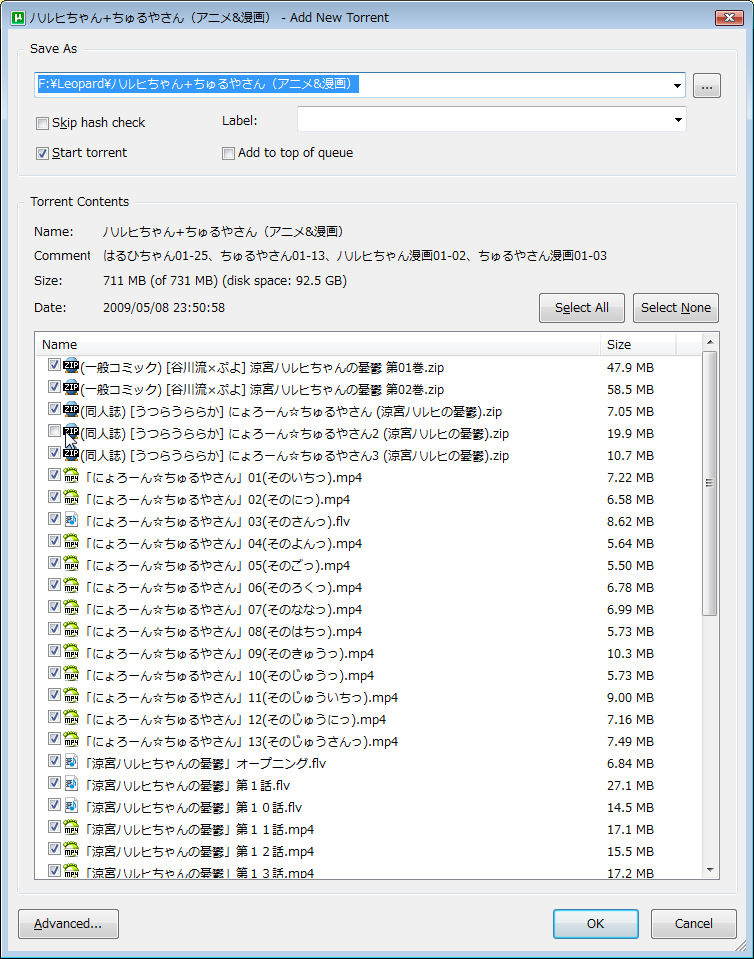Image resolution: width=754 pixels, height=959 pixels.
Task: Click MP4 icon of ちゅるやさん 02 file
Action: tap(71, 498)
